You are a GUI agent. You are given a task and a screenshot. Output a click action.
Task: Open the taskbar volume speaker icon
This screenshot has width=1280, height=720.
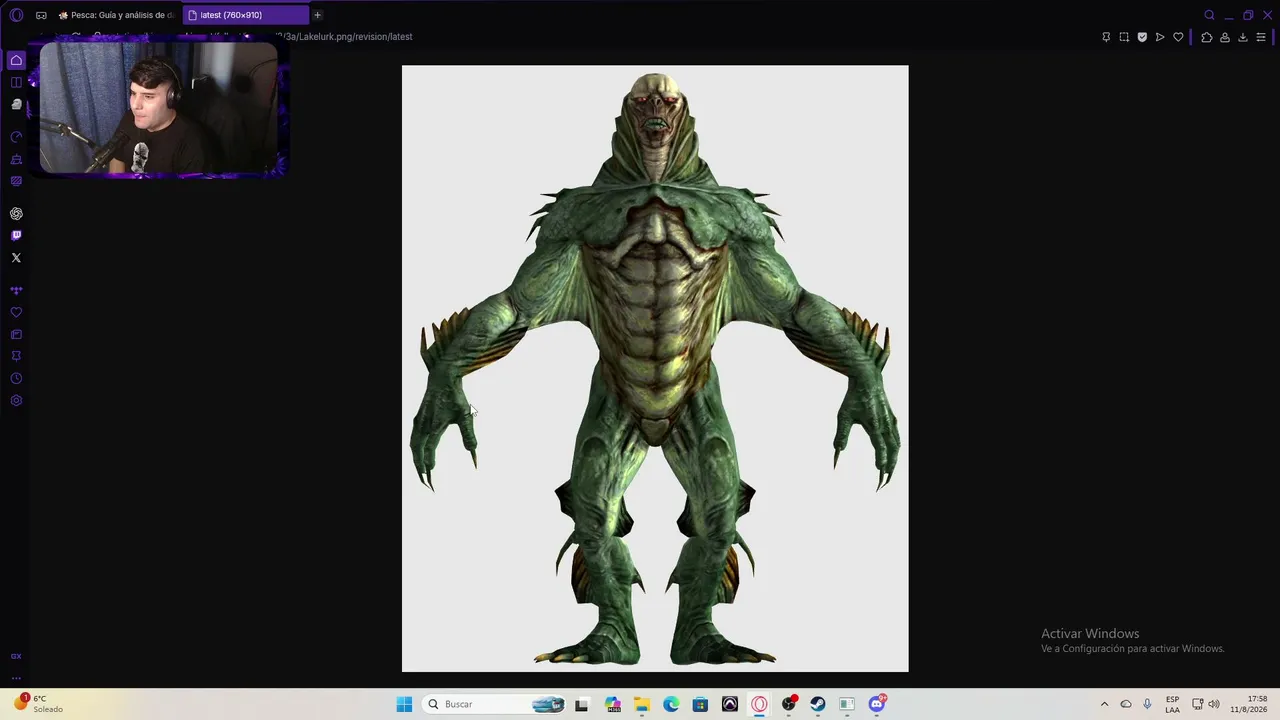pyautogui.click(x=1214, y=704)
